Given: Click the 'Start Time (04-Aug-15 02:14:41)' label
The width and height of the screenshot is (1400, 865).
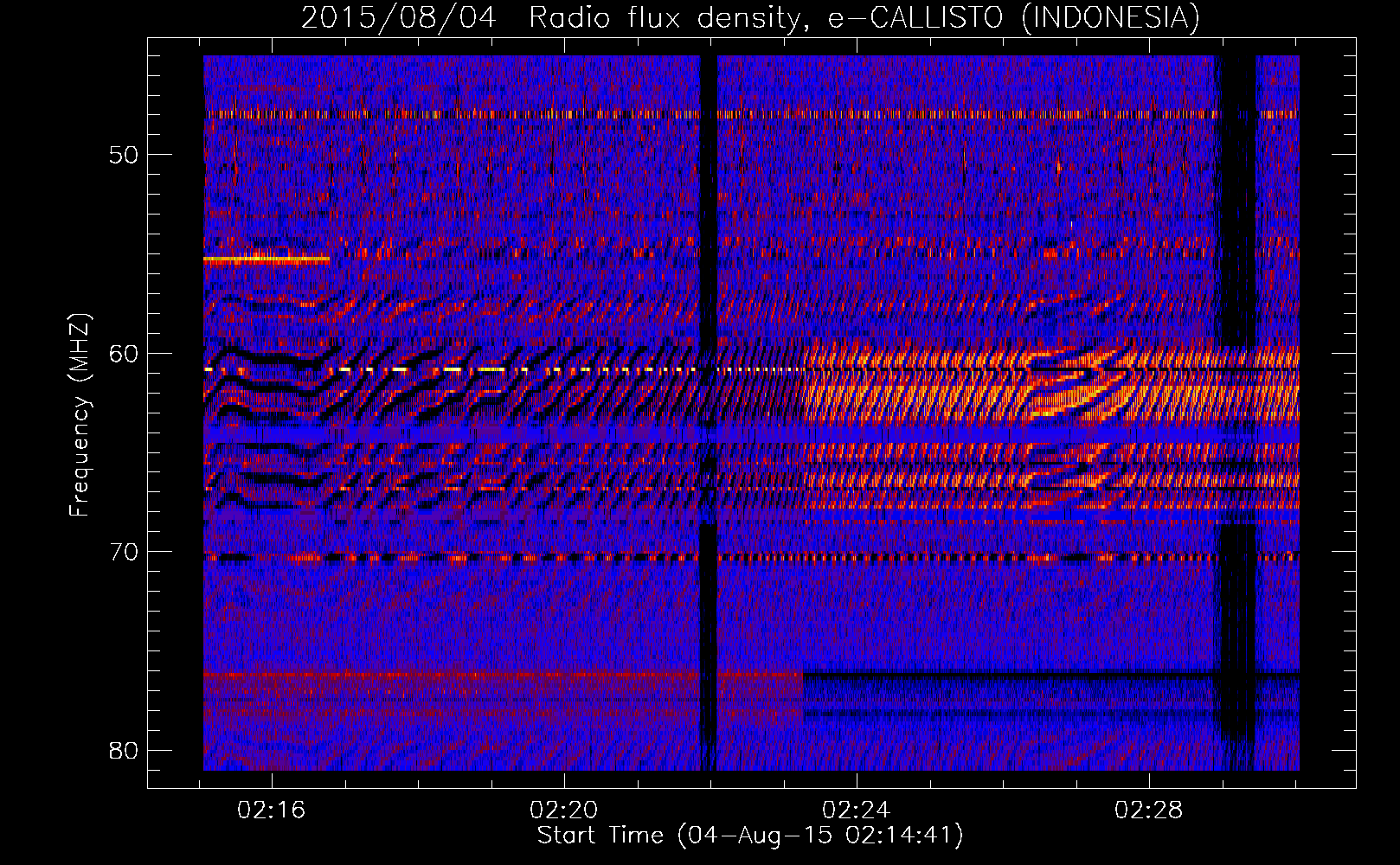Looking at the screenshot, I should (750, 836).
